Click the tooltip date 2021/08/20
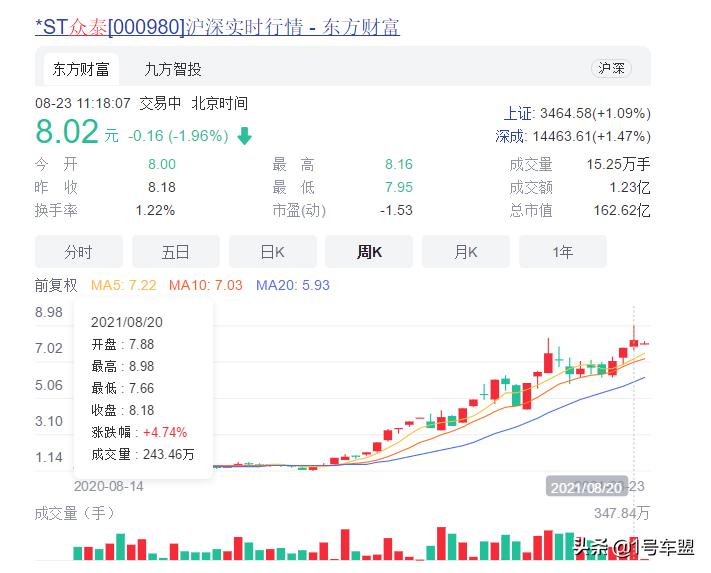Viewport: 711px width, 573px height. 127,322
